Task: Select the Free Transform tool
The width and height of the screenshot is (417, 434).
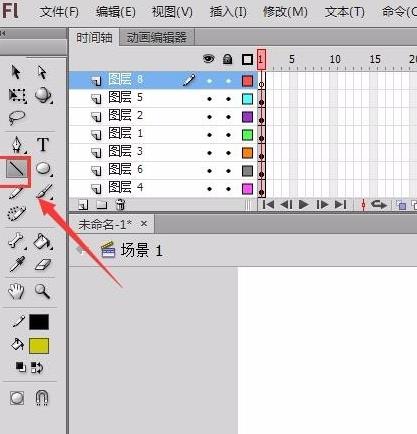Action: (17, 95)
